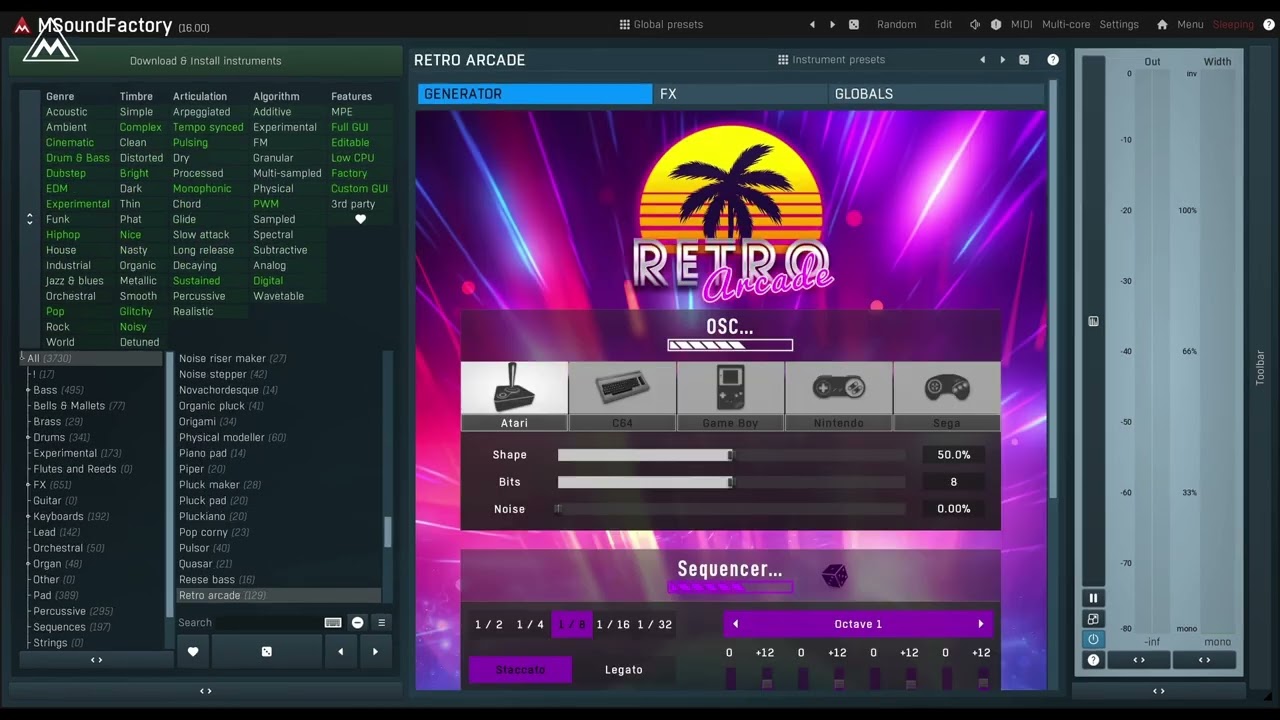
Task: Open the Instrument presets dropdown
Action: tap(831, 60)
